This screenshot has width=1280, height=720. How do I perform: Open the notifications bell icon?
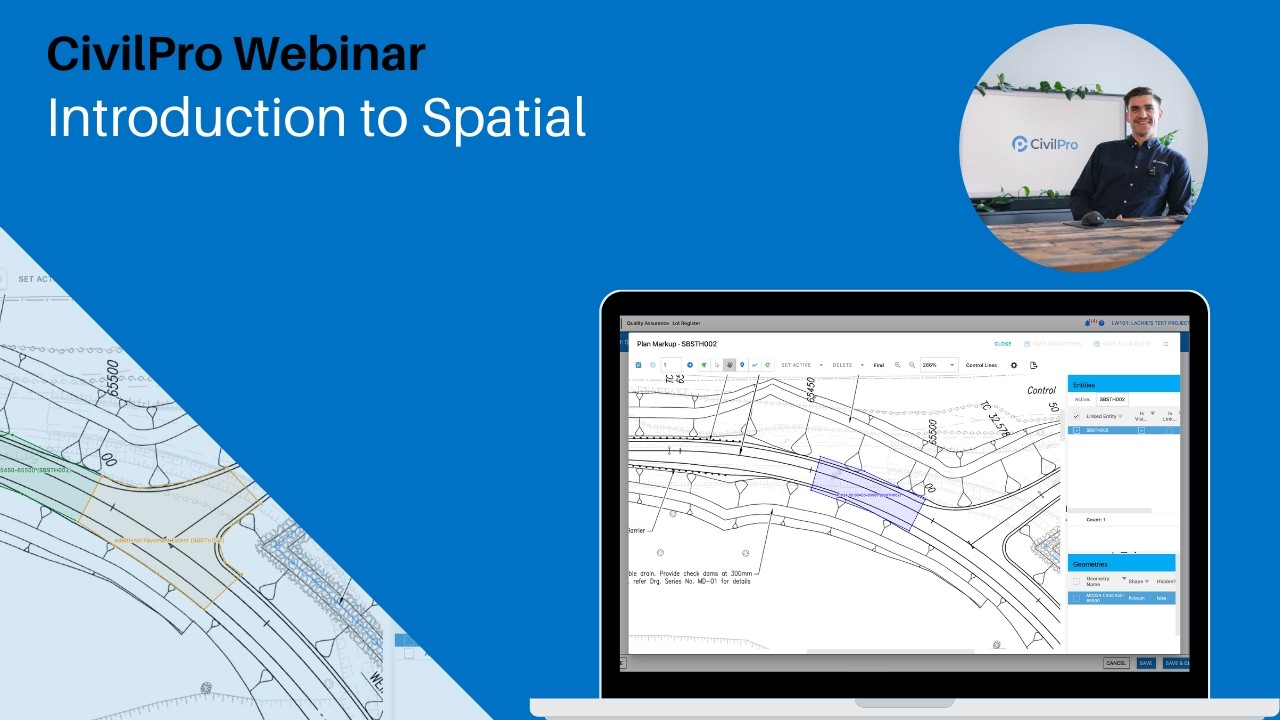(x=1089, y=323)
